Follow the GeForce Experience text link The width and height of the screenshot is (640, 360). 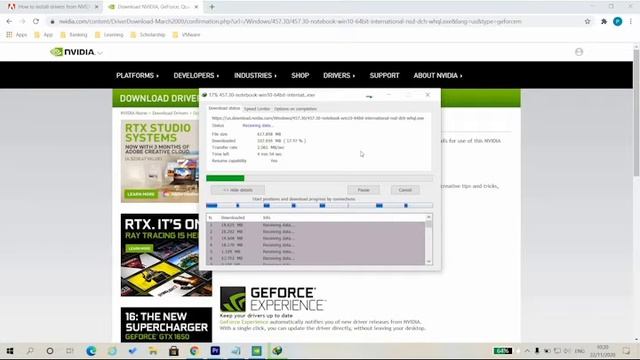244,322
